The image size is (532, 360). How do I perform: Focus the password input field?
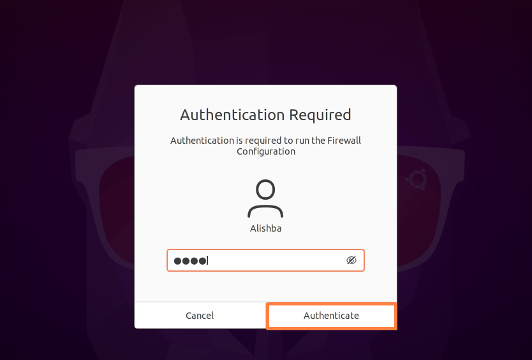pos(266,260)
